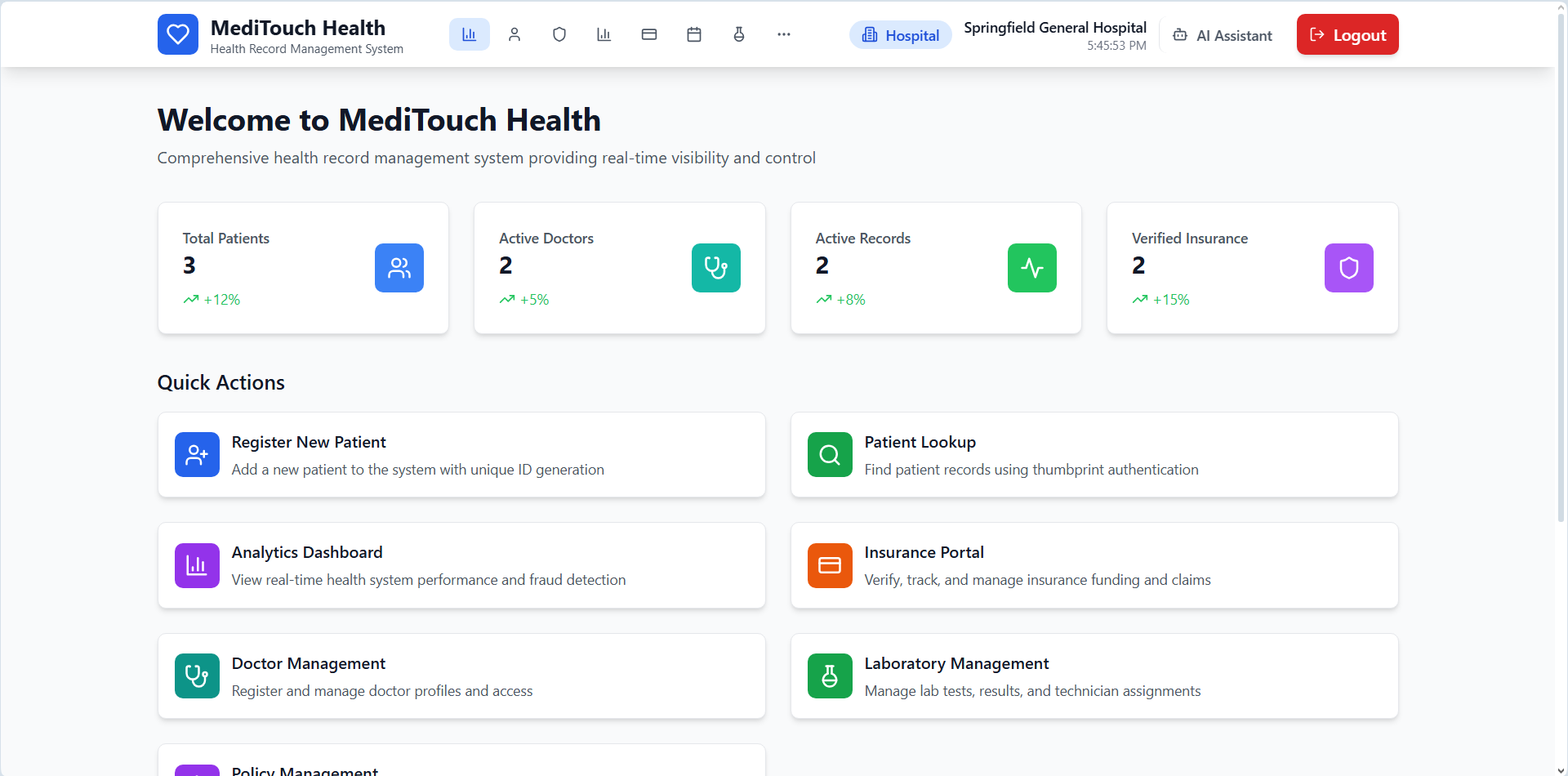Click the Hospital role badge
This screenshot has width=1568, height=776.
click(901, 35)
